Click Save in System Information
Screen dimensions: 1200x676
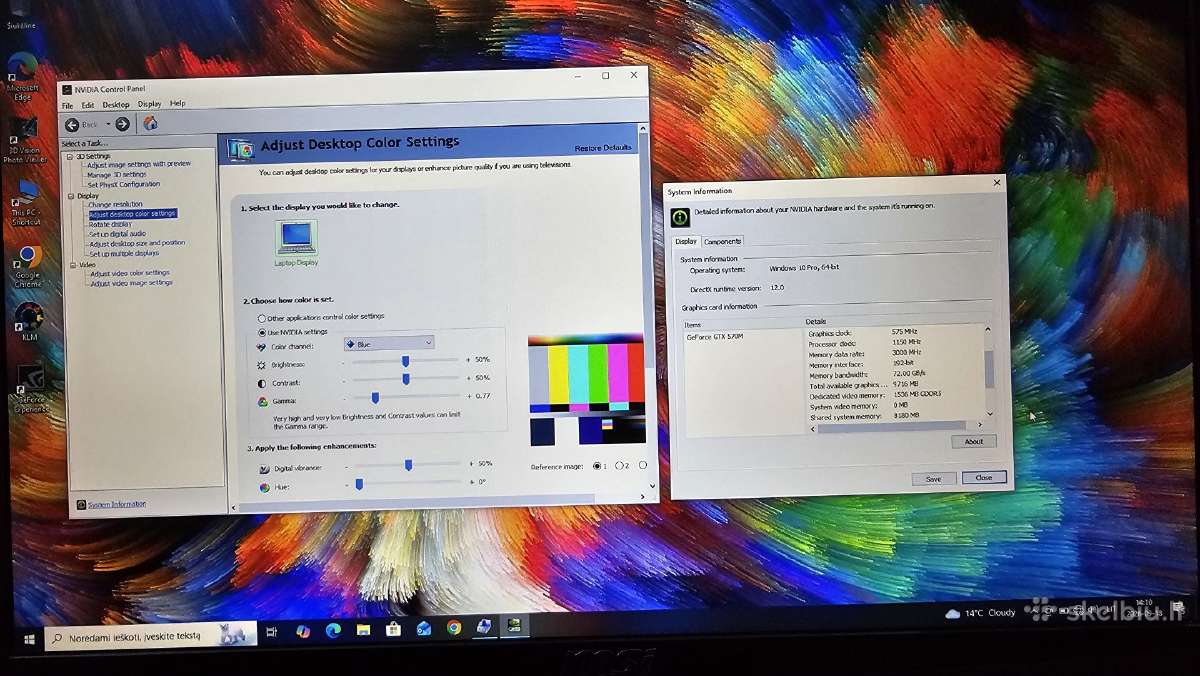click(x=934, y=479)
